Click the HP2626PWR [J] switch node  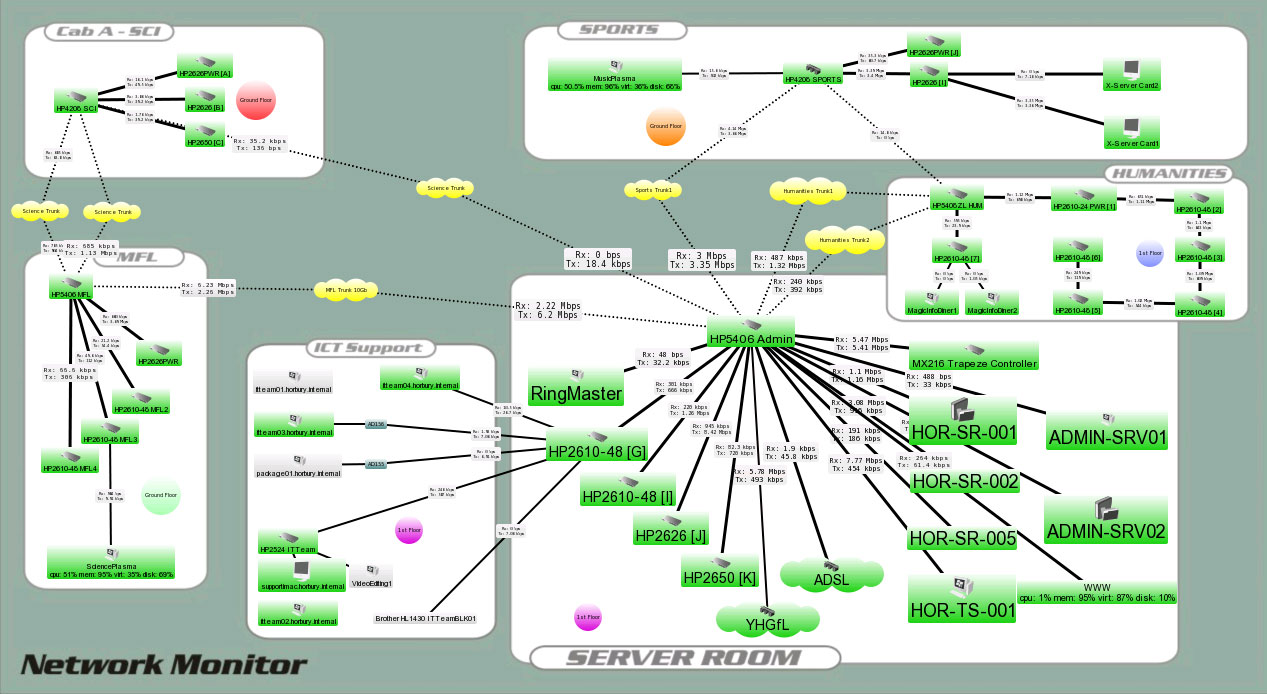[x=934, y=45]
